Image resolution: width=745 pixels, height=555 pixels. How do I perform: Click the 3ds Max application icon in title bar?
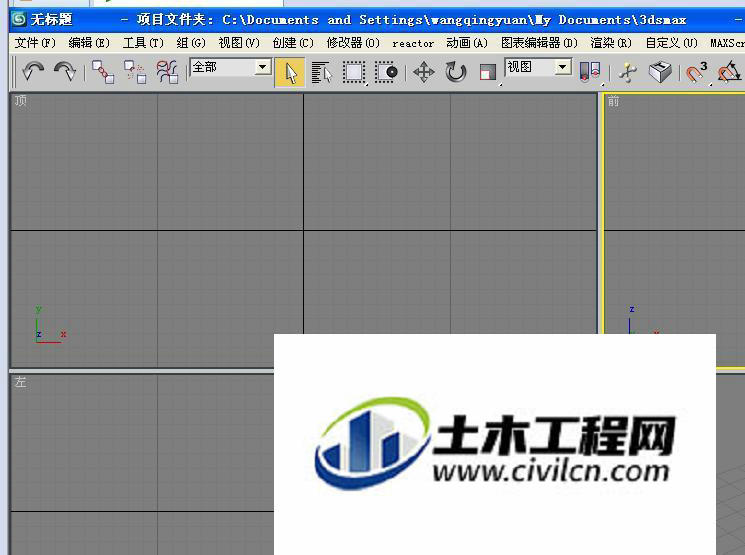click(19, 19)
